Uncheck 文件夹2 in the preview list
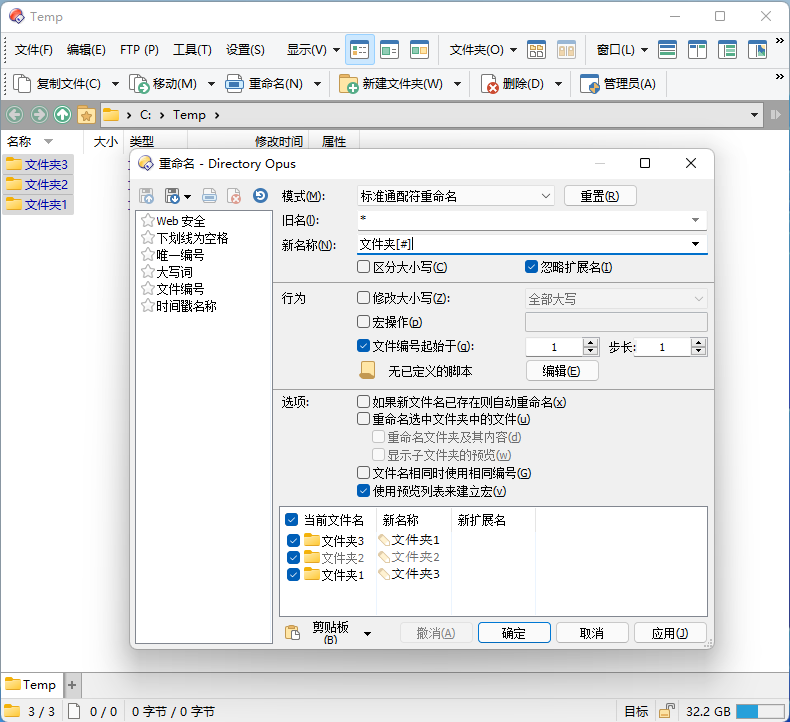Screen dimensions: 790x722 [x=293, y=557]
